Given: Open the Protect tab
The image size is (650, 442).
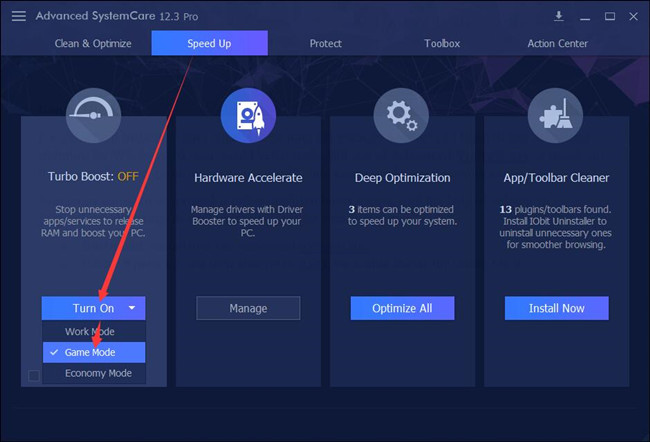Looking at the screenshot, I should tap(326, 44).
